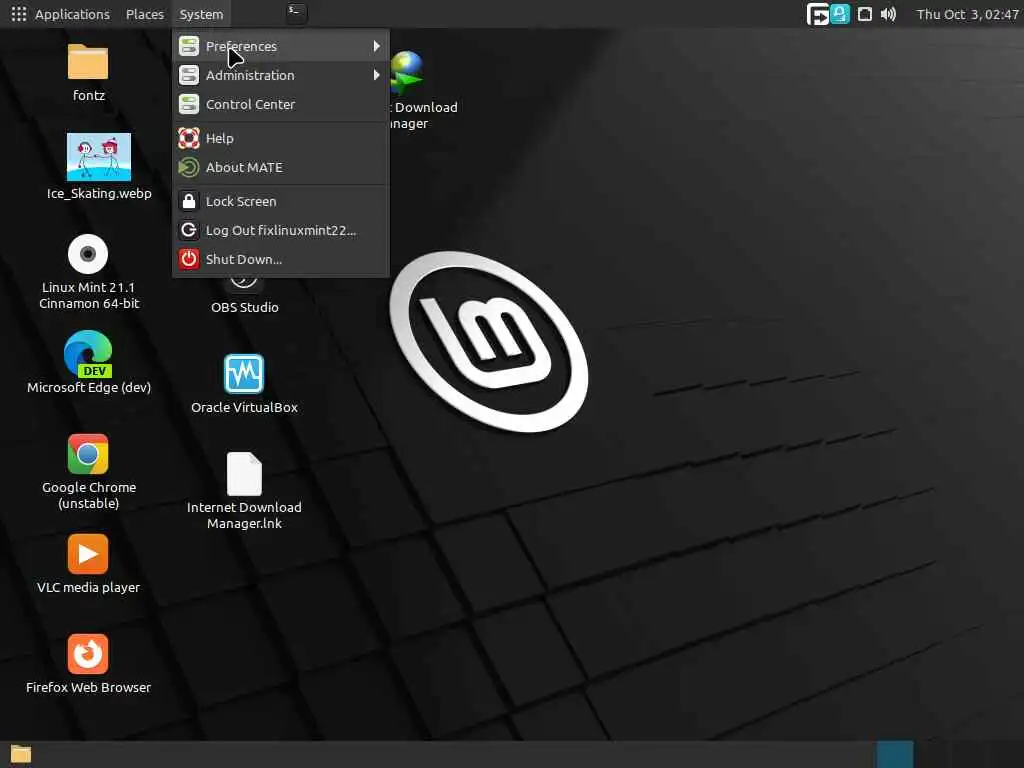Open the clock showing Thu Oct 3

pyautogui.click(x=968, y=14)
